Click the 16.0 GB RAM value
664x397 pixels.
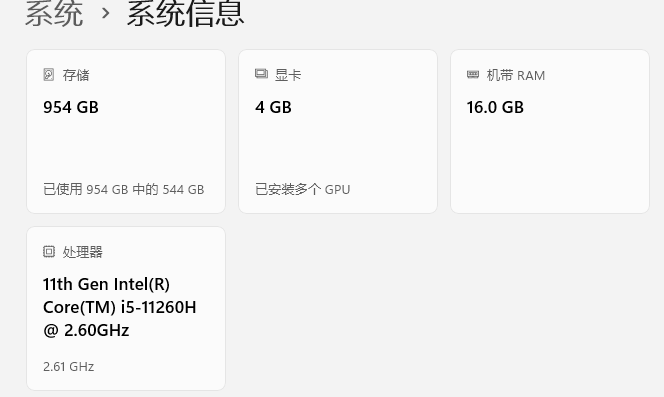[x=495, y=107]
